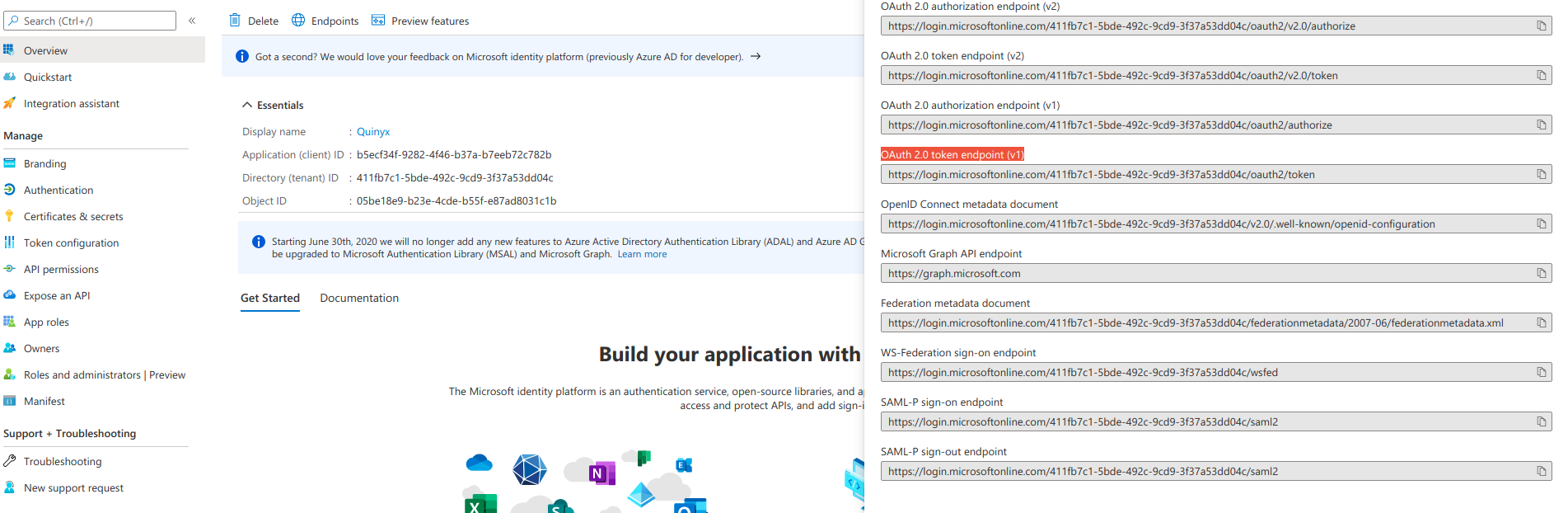Click the API permissions sidebar icon
Screen dimensions: 1568x513
(10, 269)
